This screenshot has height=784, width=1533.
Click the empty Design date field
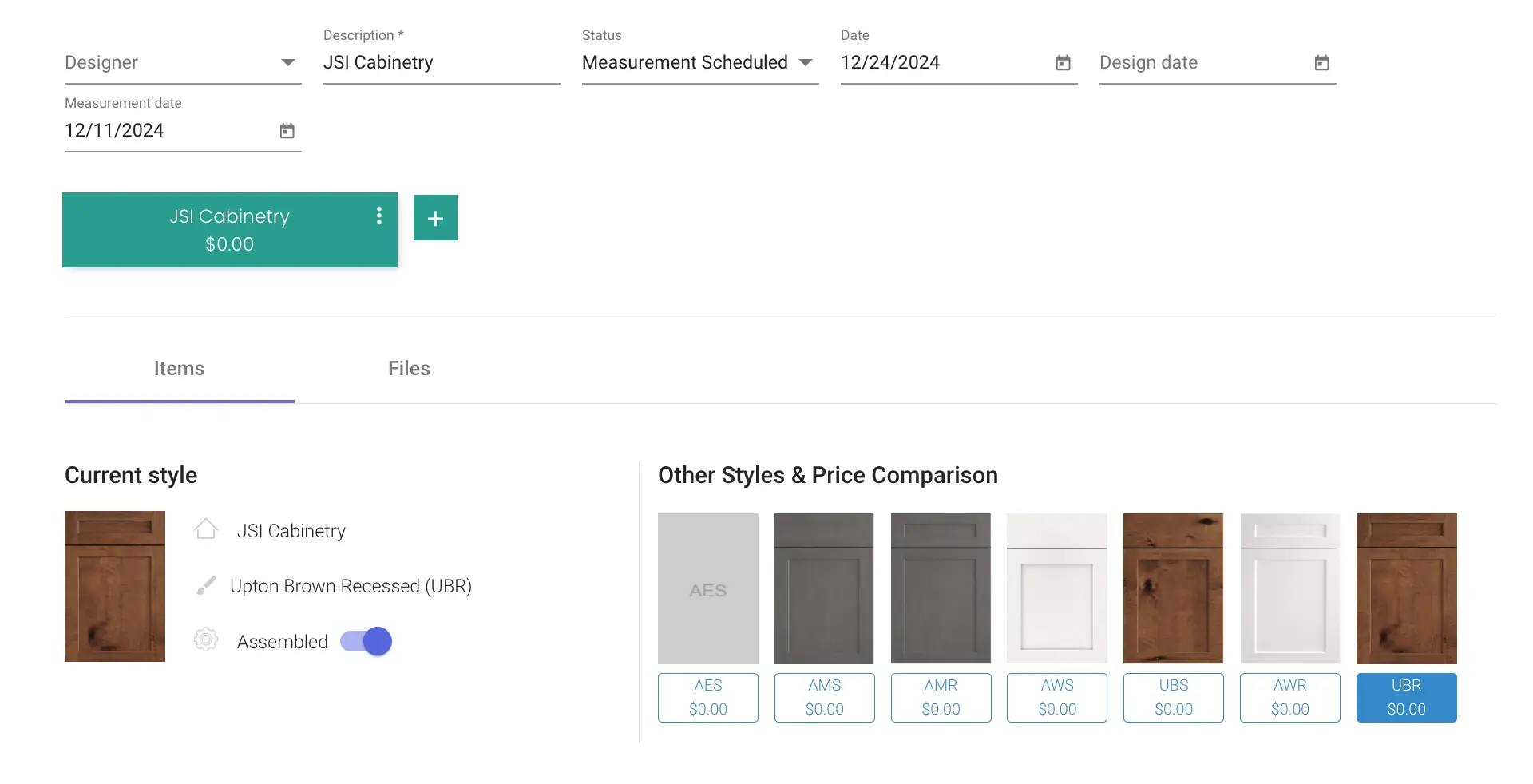point(1218,62)
